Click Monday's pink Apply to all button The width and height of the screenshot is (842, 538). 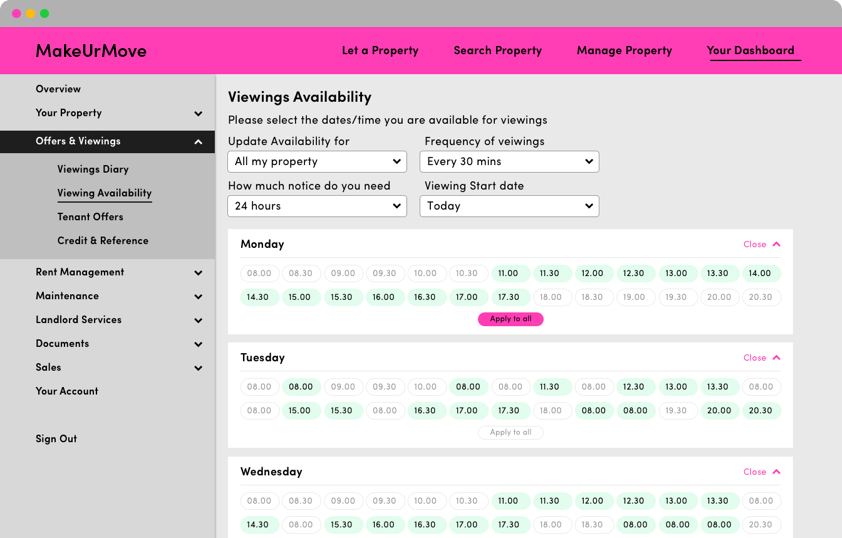(510, 319)
